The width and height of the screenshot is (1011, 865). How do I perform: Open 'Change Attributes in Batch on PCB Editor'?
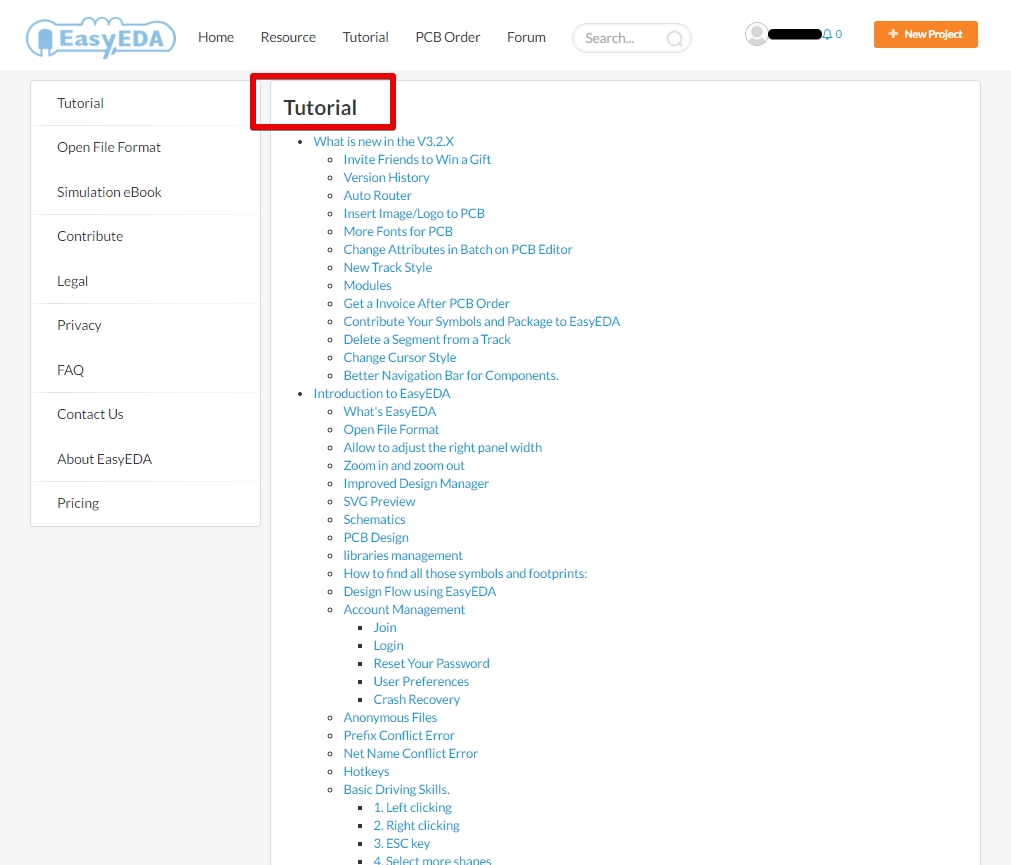(x=458, y=249)
